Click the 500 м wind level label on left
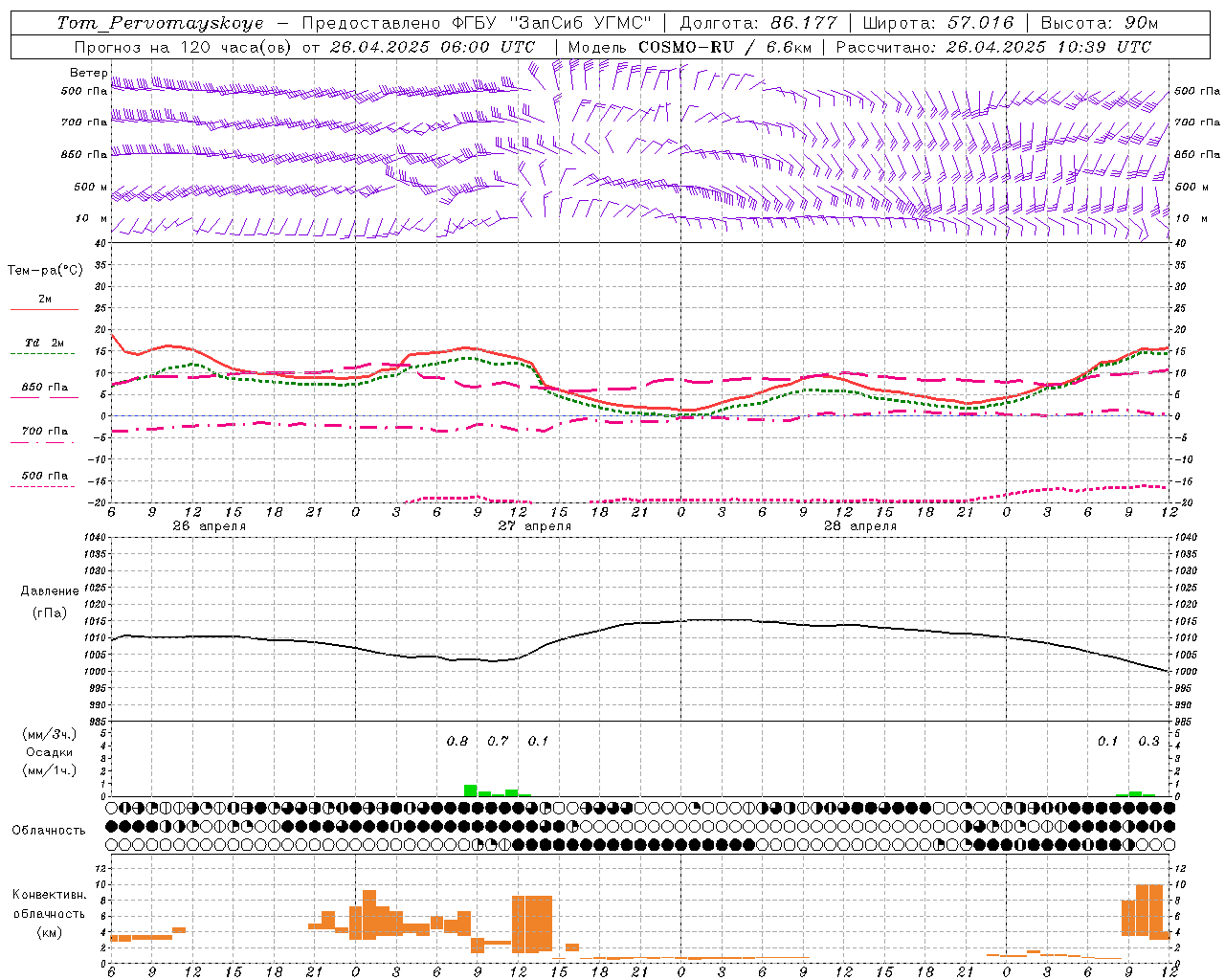The height and width of the screenshot is (980, 1225). (91, 188)
